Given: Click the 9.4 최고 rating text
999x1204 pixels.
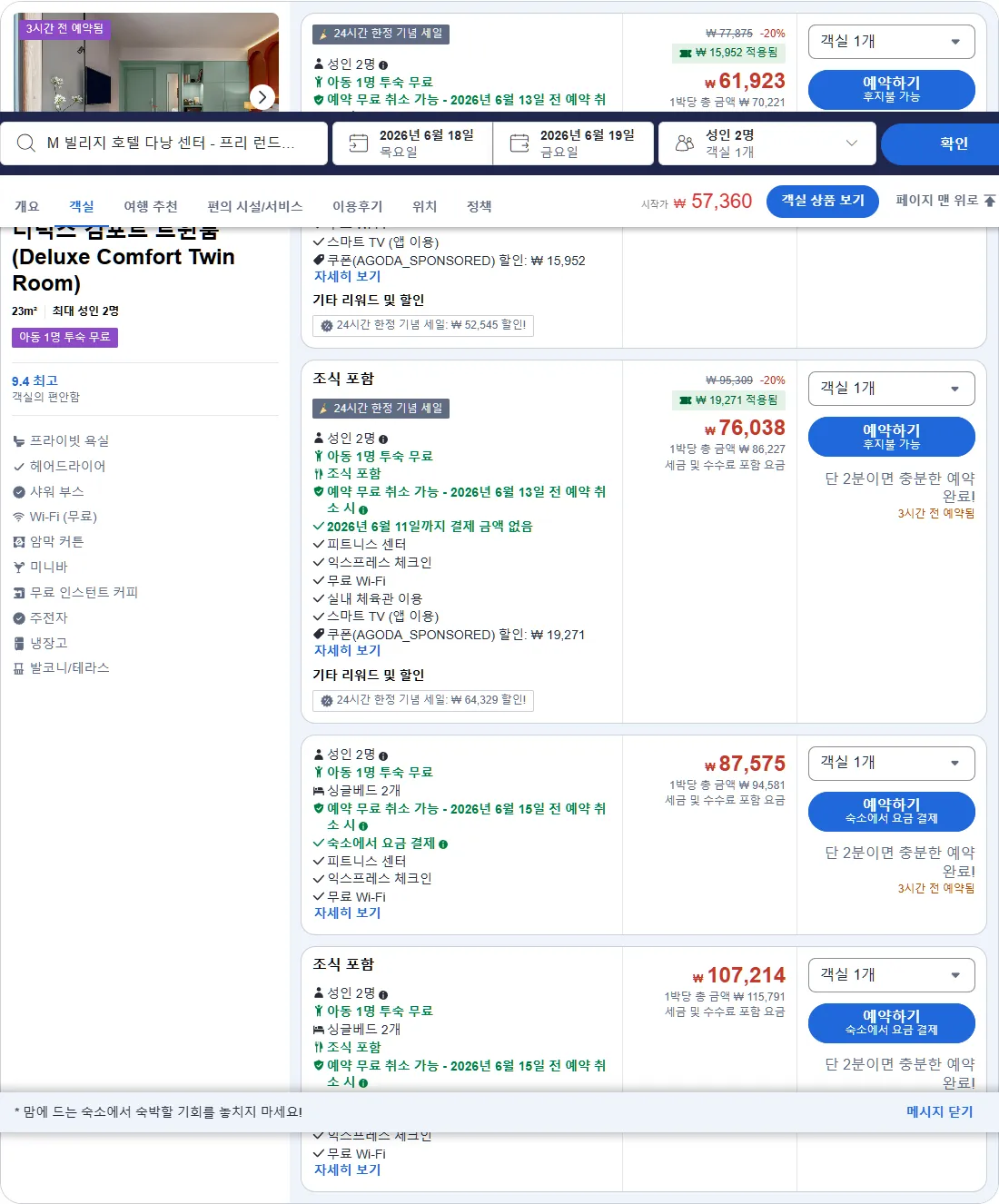Looking at the screenshot, I should tap(35, 381).
